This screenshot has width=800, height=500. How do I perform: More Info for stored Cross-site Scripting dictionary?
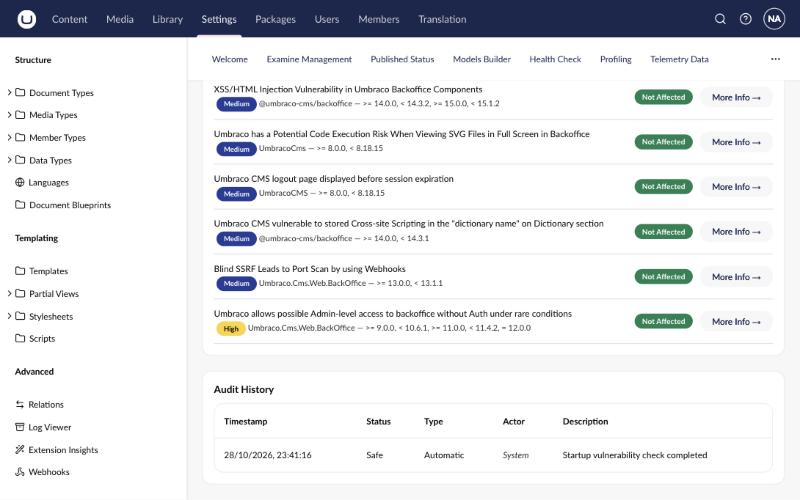coord(736,232)
